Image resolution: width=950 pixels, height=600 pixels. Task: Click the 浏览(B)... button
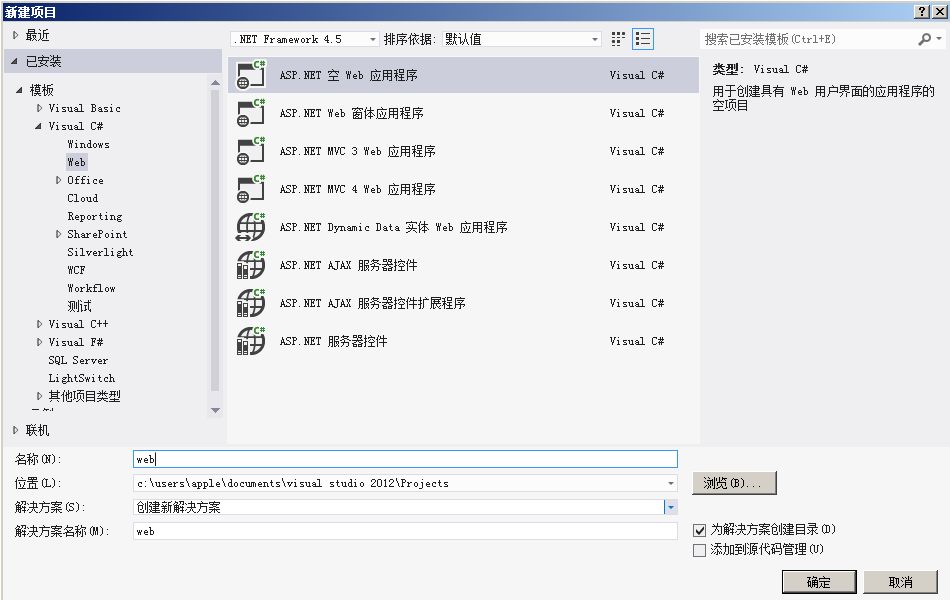pyautogui.click(x=734, y=483)
